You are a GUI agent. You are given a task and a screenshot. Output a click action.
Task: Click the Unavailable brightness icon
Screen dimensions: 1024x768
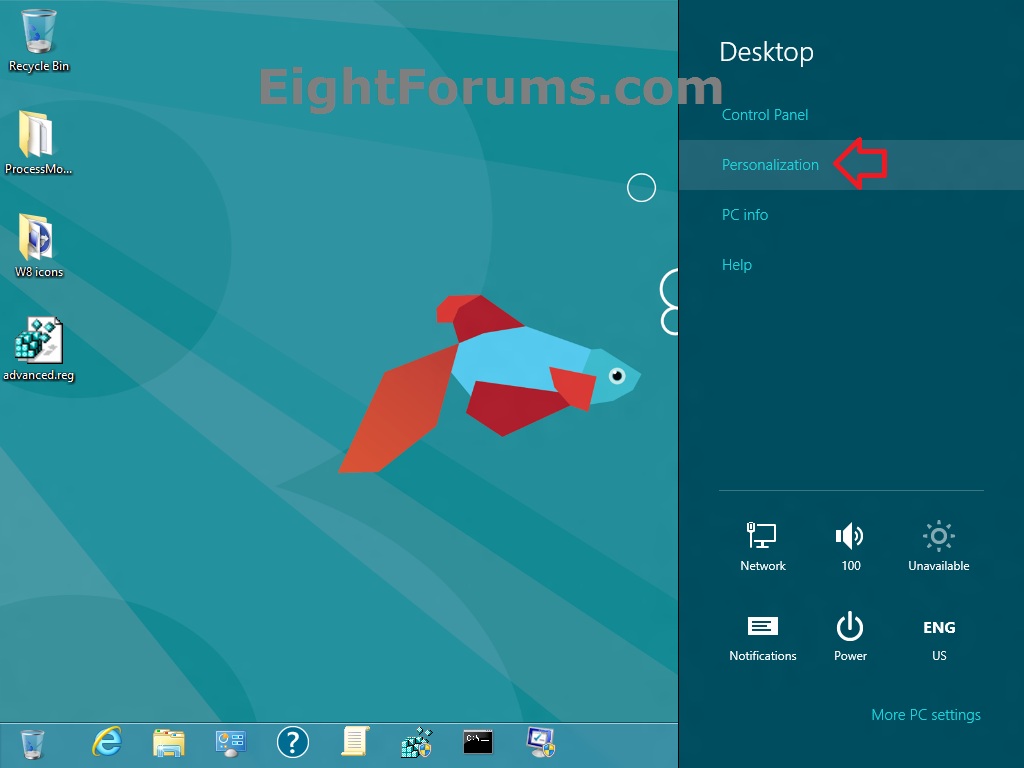tap(938, 546)
